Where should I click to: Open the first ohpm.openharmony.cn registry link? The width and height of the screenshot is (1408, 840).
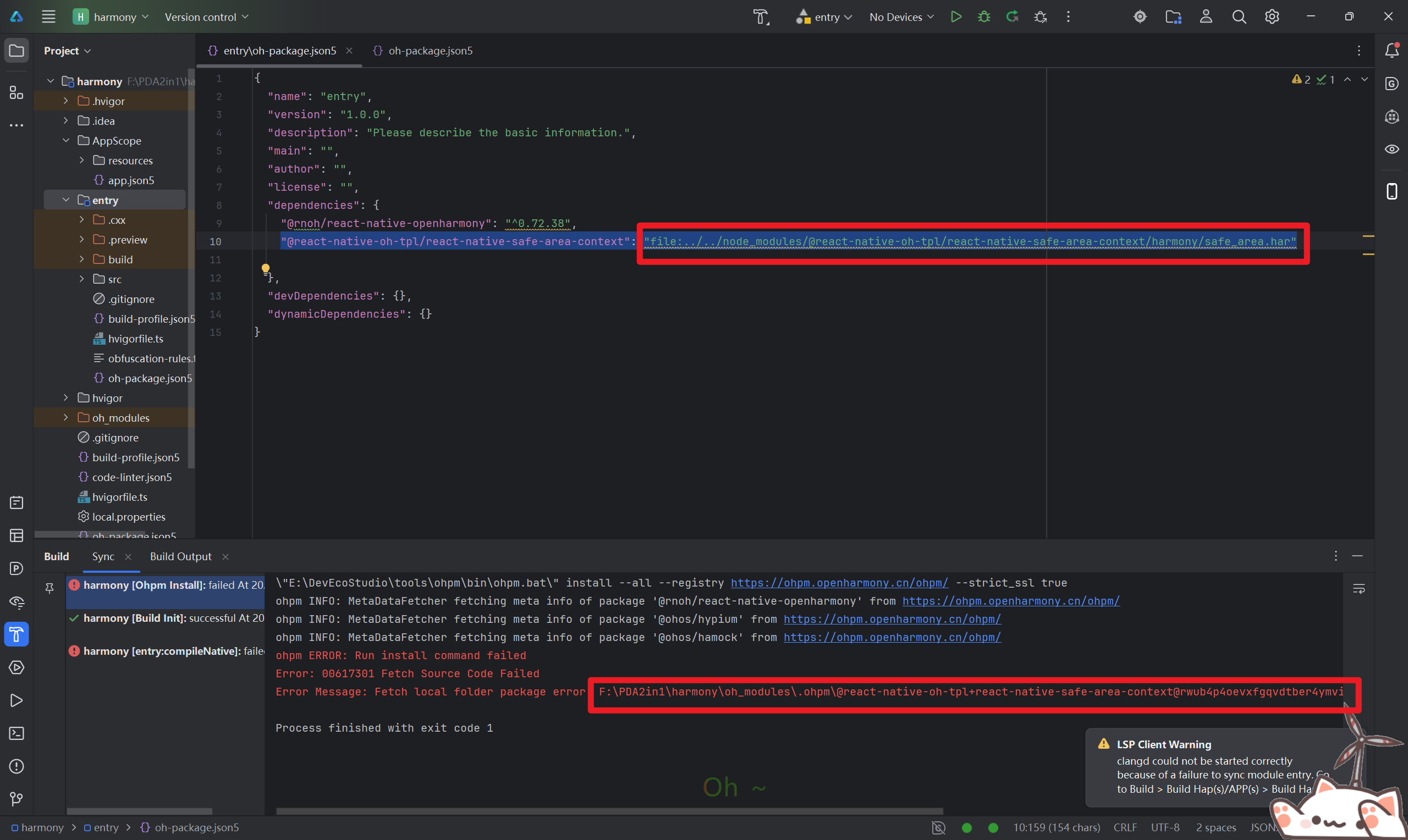coord(839,583)
